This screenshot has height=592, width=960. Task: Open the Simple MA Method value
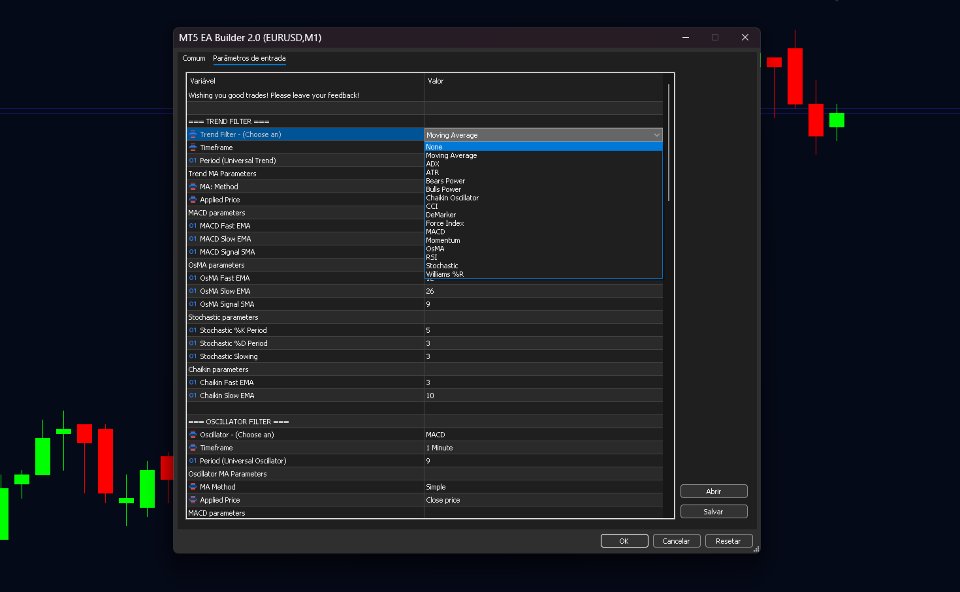point(543,487)
